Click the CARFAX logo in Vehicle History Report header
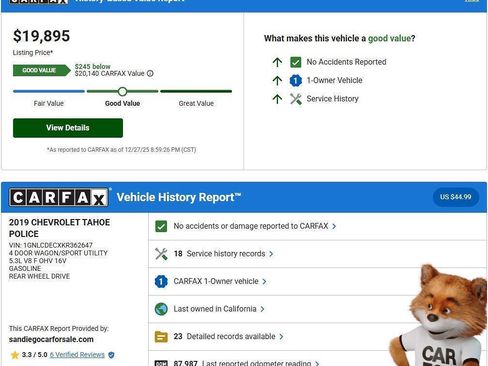This screenshot has height=366, width=488. coord(59,197)
